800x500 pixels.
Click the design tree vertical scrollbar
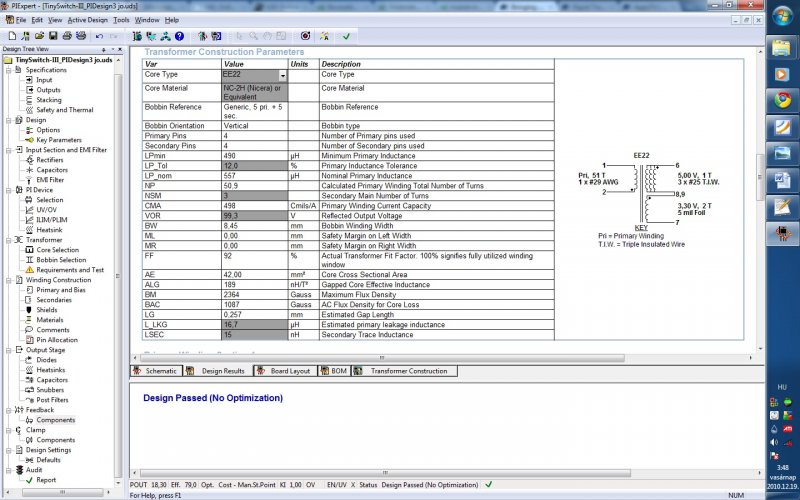118,276
